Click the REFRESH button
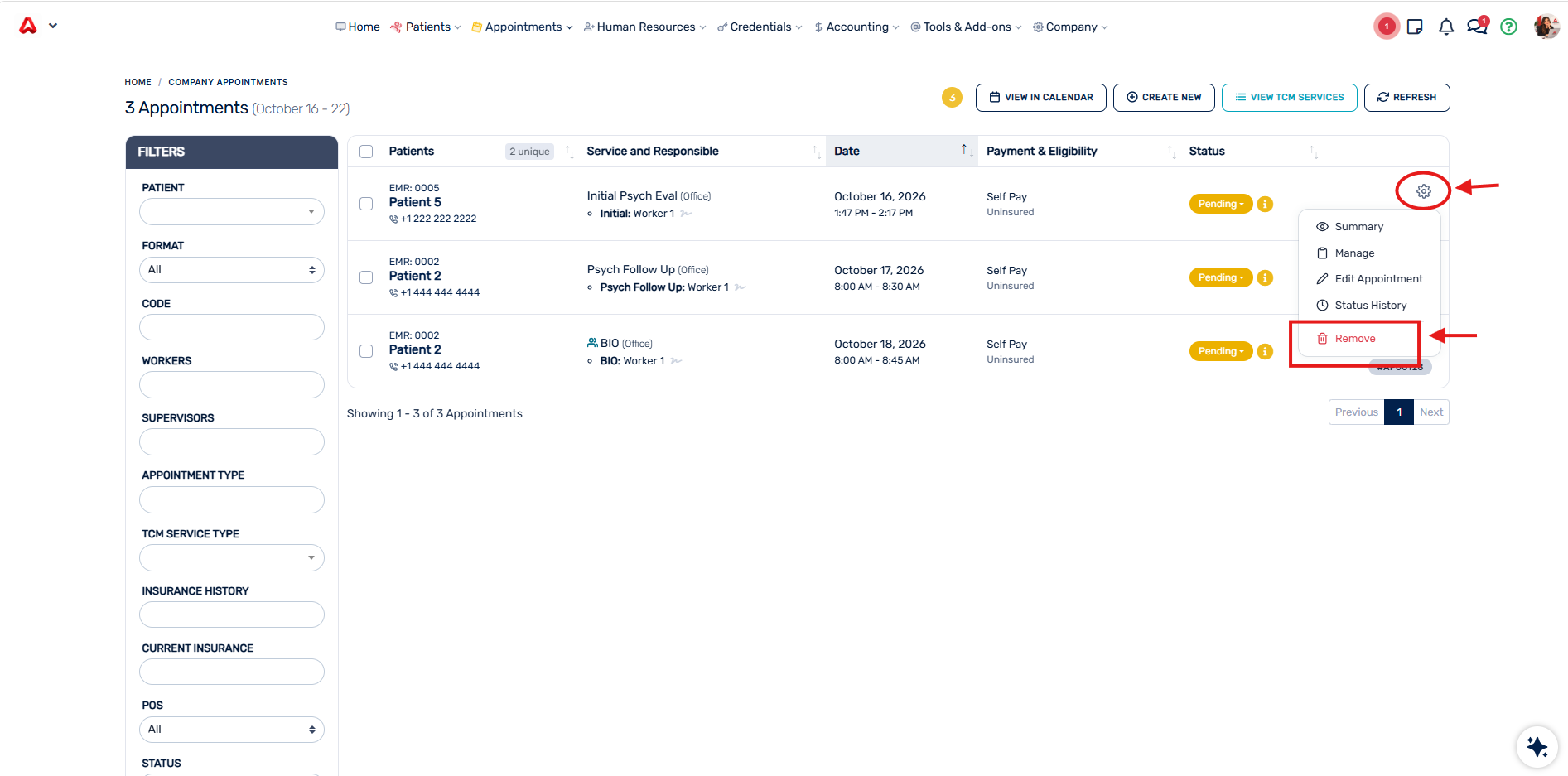Viewport: 1568px width, 776px height. click(1406, 97)
